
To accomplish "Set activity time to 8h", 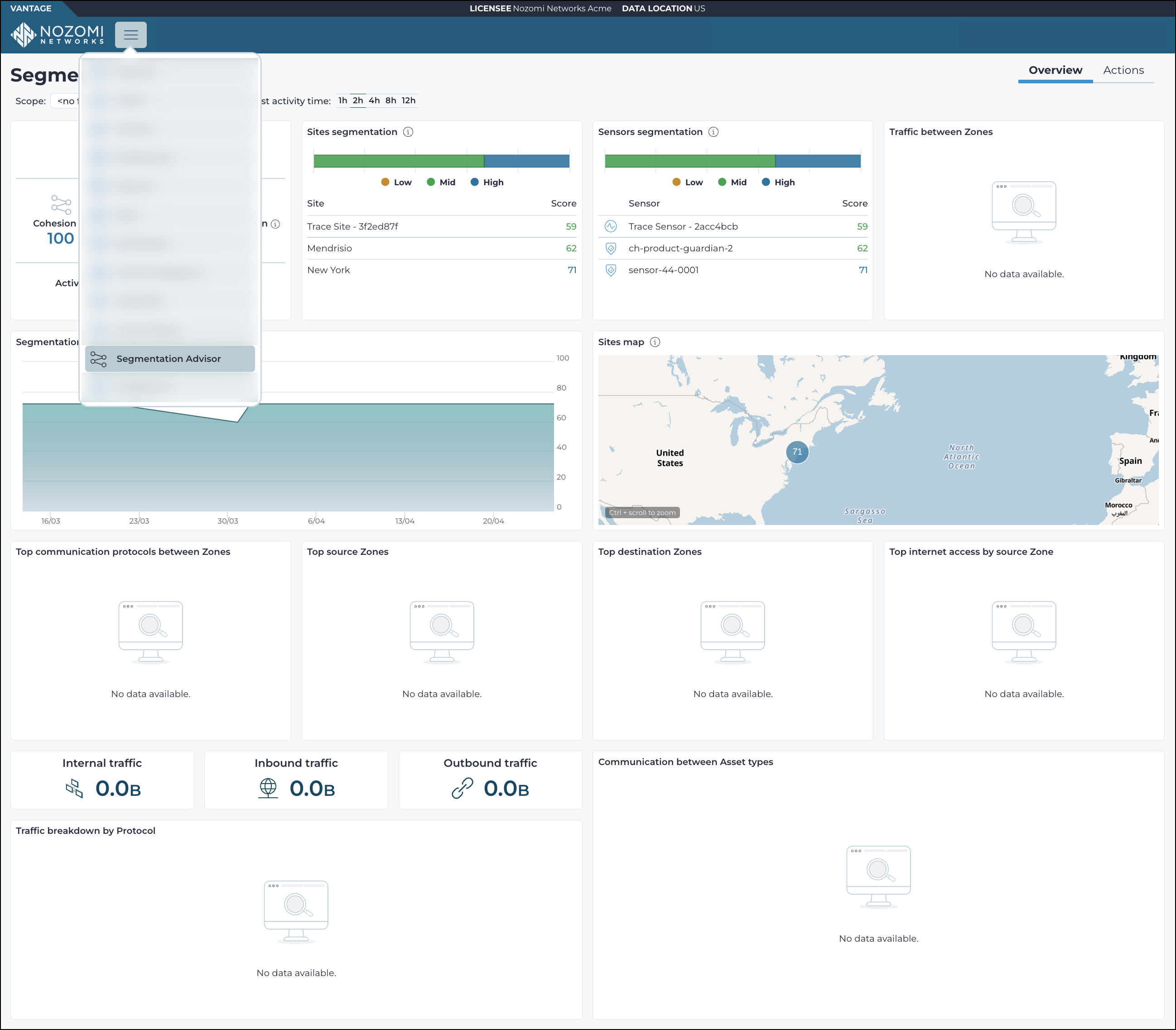I will pos(391,101).
